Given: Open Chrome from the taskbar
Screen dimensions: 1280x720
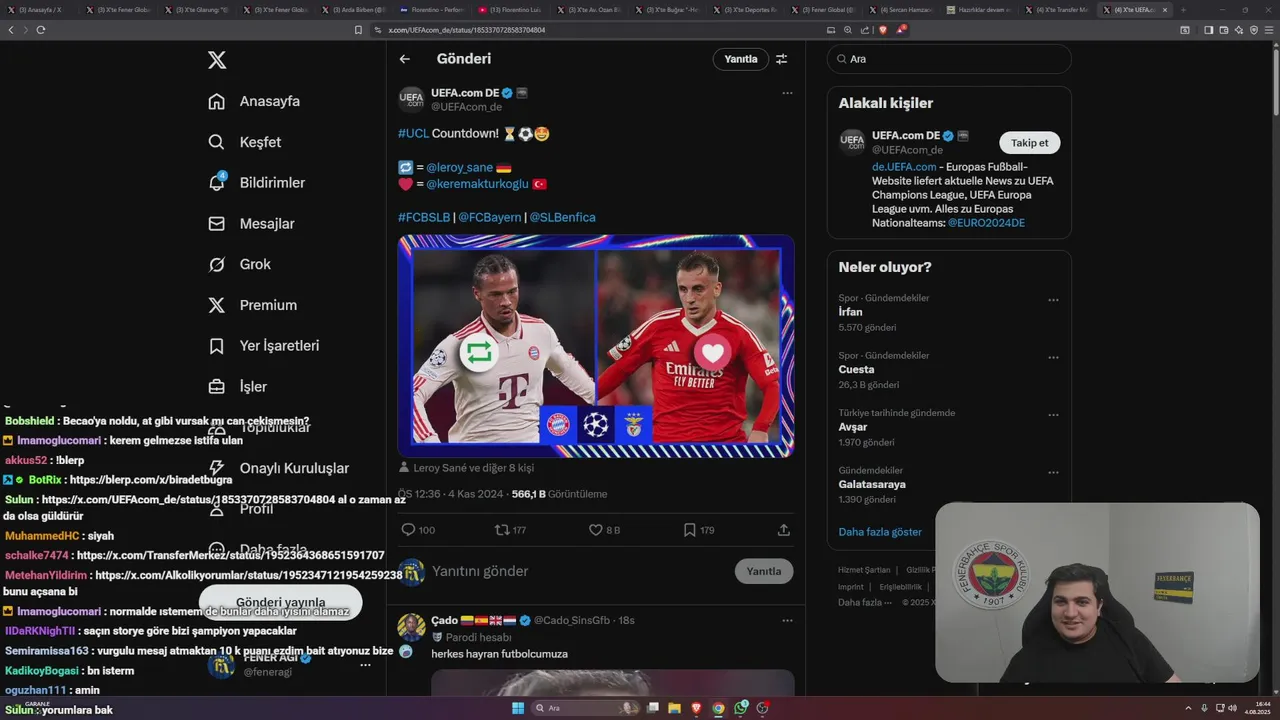Looking at the screenshot, I should [718, 708].
